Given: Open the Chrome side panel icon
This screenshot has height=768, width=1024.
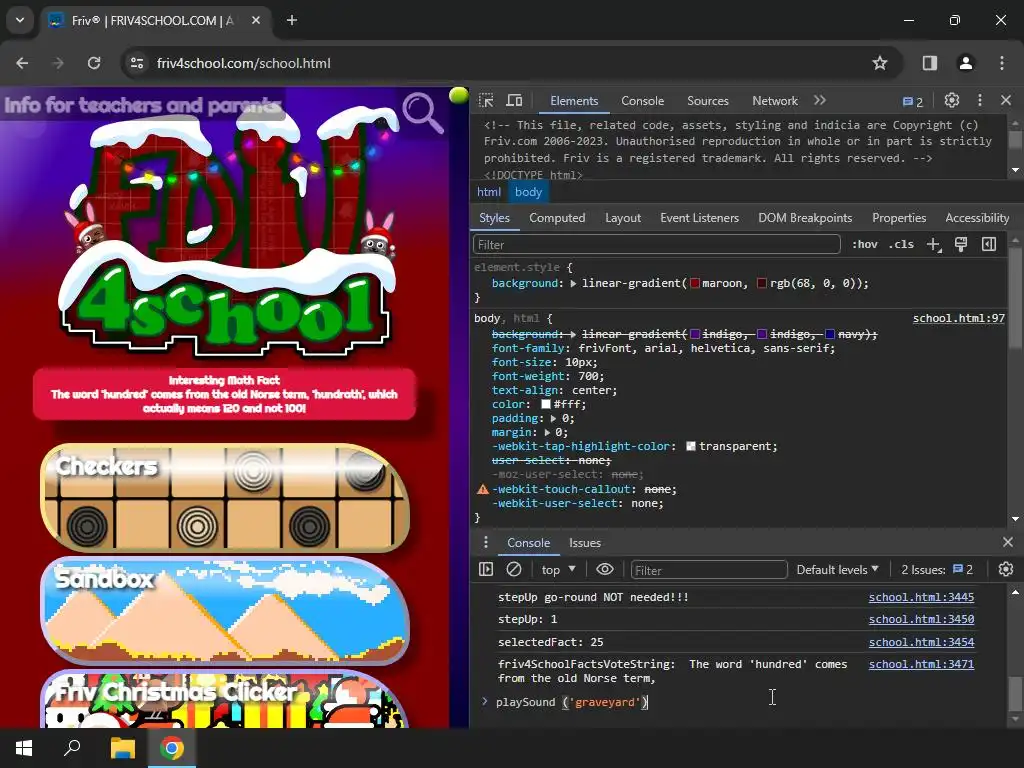Looking at the screenshot, I should click(929, 63).
